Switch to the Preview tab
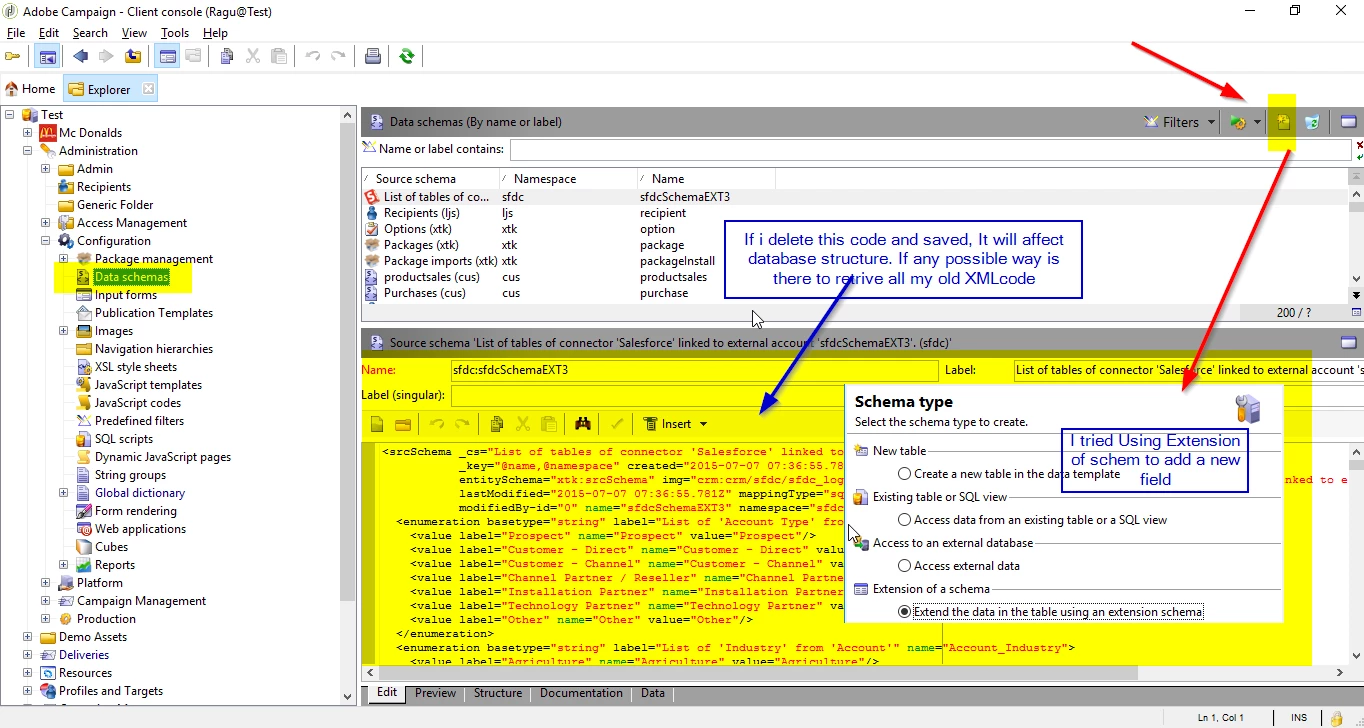The width and height of the screenshot is (1364, 728). click(x=435, y=693)
